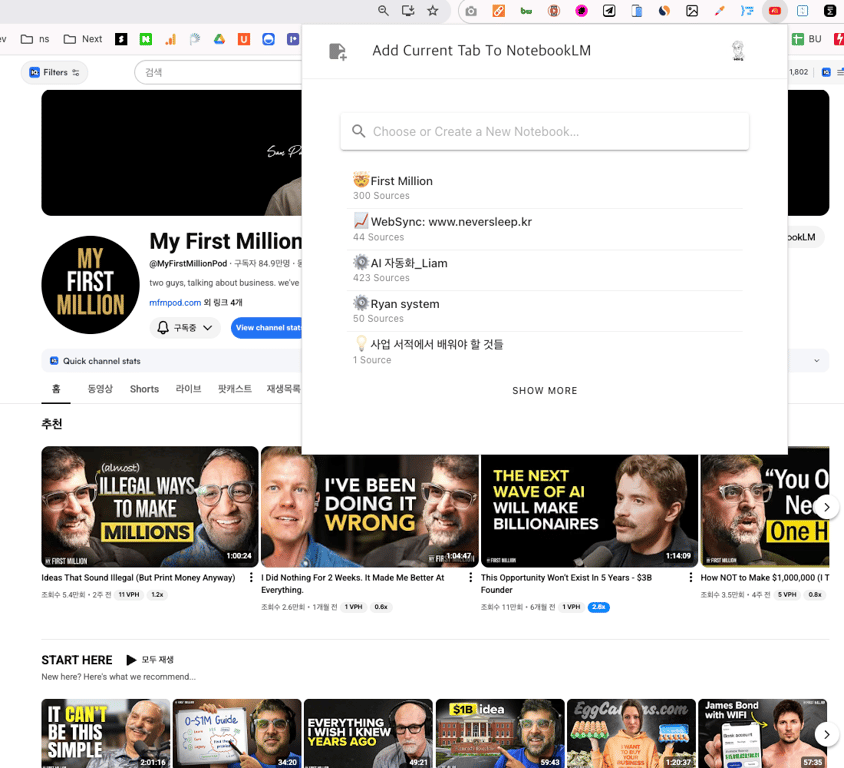Screen dimensions: 844x768
Task: Open the screenshot camera extension icon
Action: pyautogui.click(x=471, y=11)
